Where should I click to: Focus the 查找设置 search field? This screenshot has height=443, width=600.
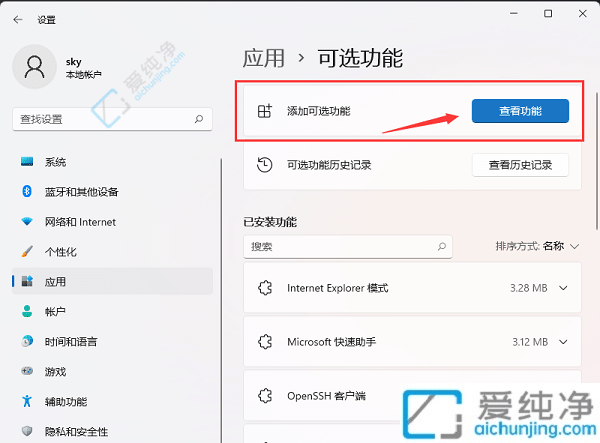(112, 119)
